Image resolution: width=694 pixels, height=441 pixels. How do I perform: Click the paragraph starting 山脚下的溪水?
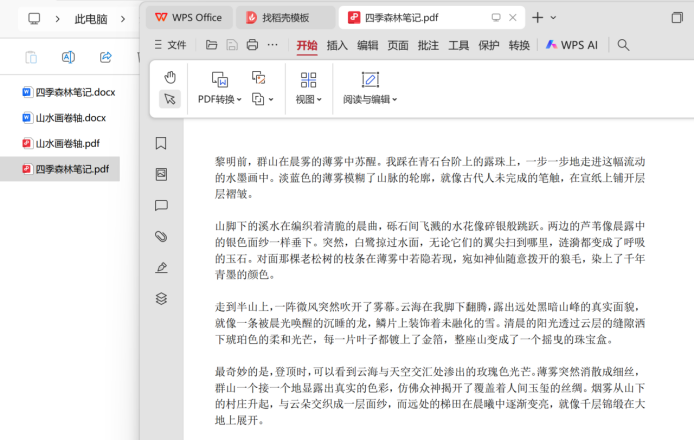coord(430,250)
